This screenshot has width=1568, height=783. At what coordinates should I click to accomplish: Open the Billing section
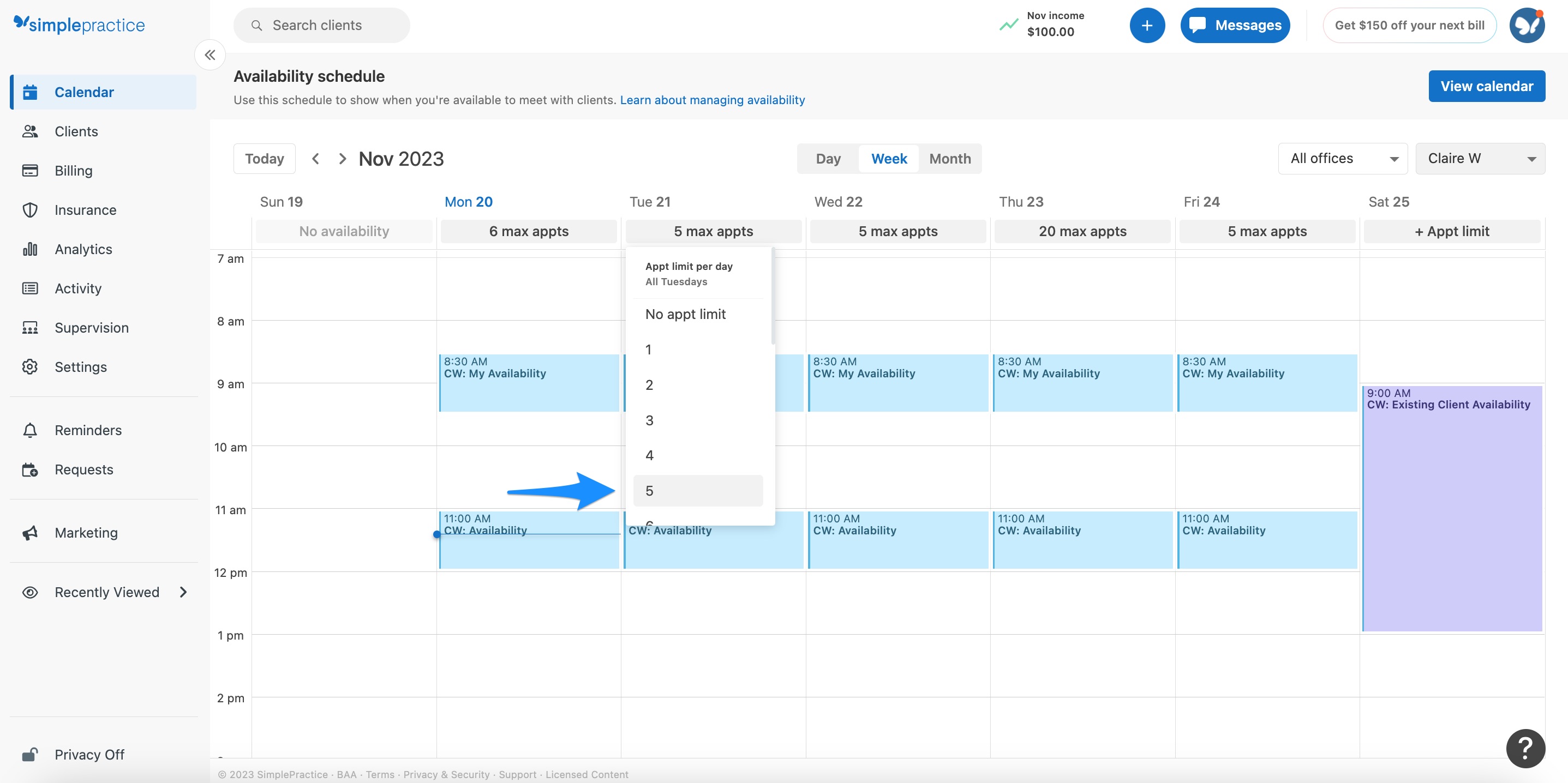73,170
